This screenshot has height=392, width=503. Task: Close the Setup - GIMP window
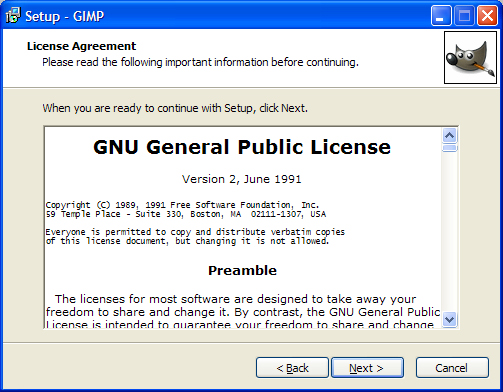487,16
